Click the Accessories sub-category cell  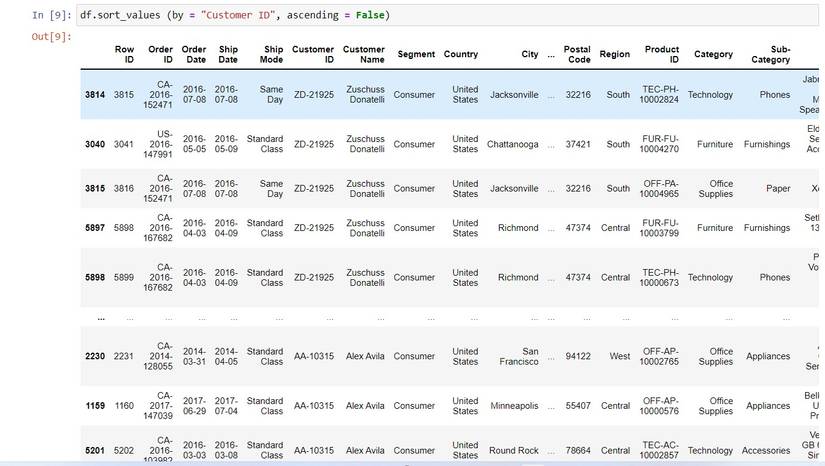click(766, 450)
